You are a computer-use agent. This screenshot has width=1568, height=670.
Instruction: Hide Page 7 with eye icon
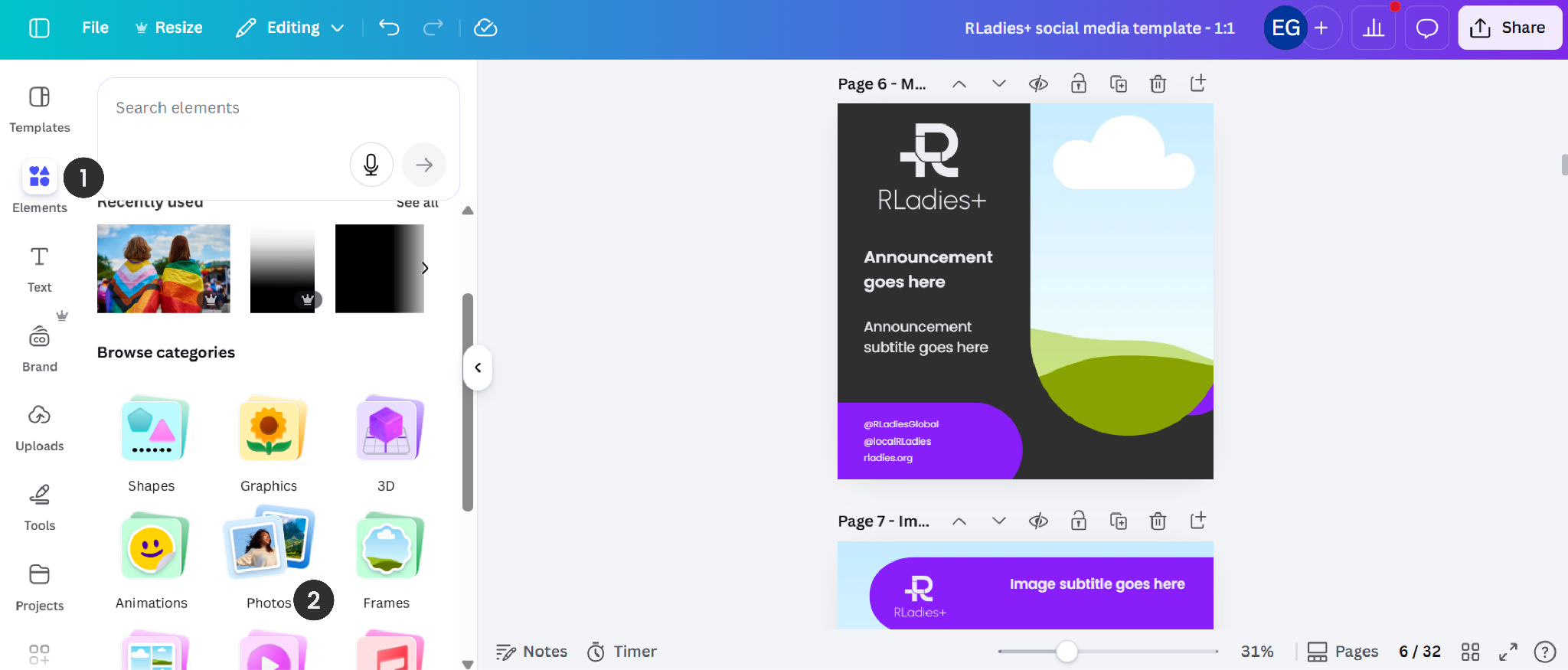point(1038,521)
